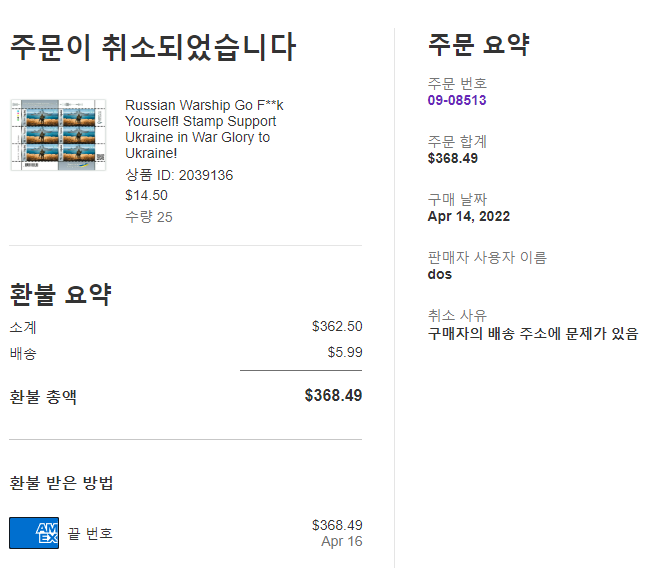Click the card ending number label

tap(90, 533)
